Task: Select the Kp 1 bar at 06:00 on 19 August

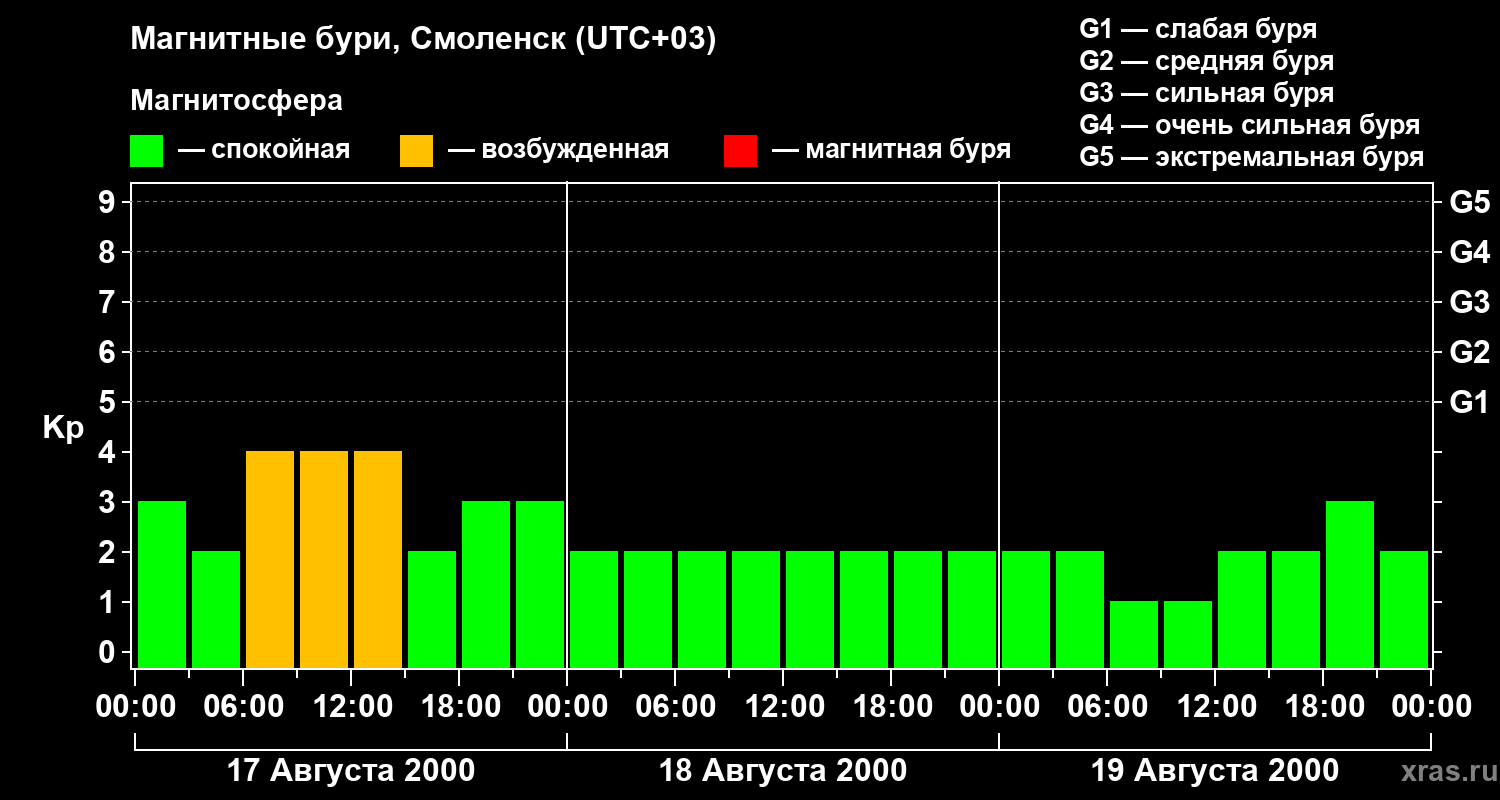Action: tap(1133, 634)
